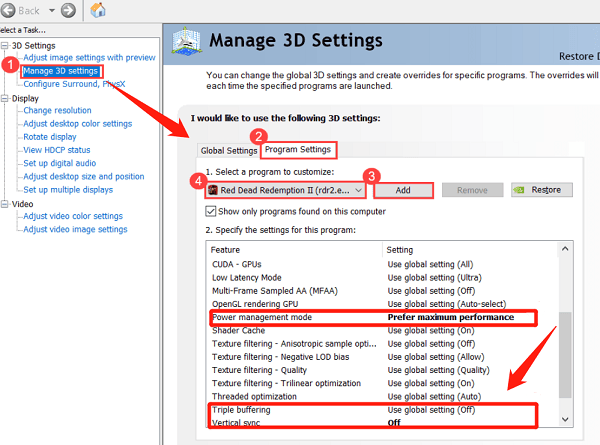600x445 pixels.
Task: Select Texture filtering - Trilinear optimization row
Action: (x=382, y=383)
